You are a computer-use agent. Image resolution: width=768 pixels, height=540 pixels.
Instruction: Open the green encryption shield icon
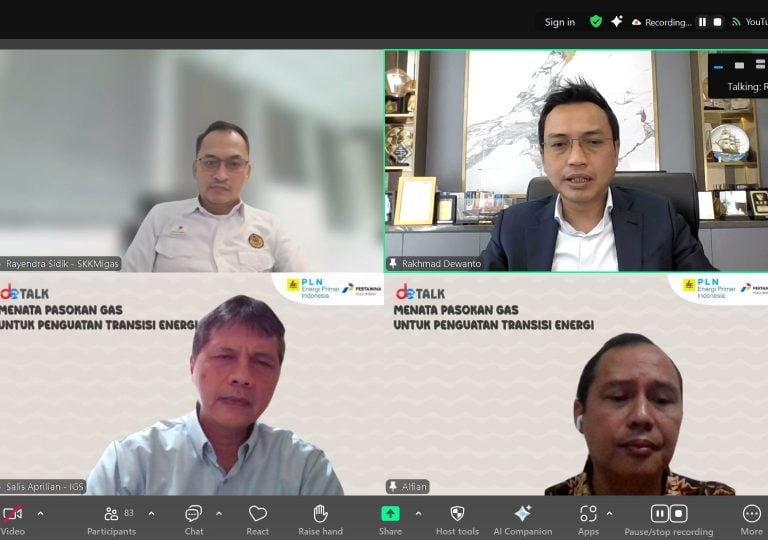596,22
